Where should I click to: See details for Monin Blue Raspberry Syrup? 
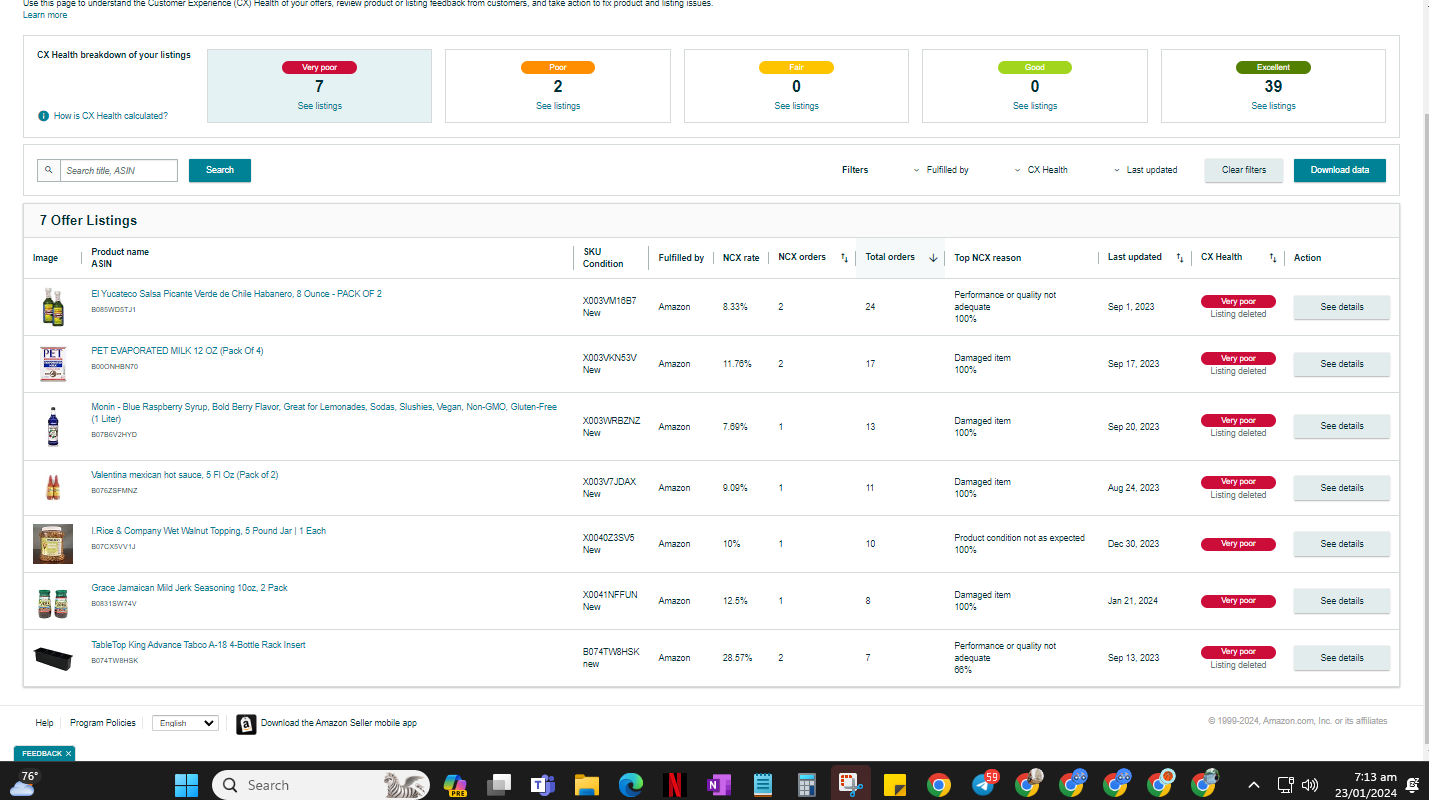[1342, 426]
